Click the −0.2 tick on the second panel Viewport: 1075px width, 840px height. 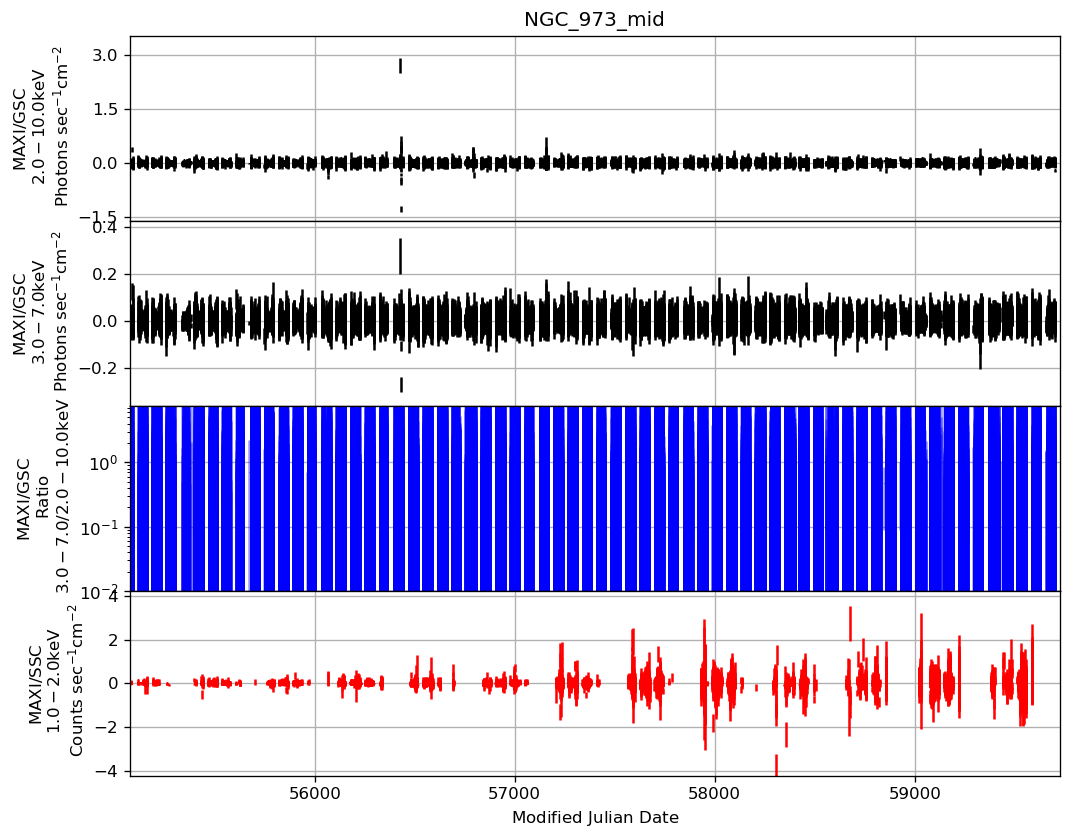coord(97,368)
